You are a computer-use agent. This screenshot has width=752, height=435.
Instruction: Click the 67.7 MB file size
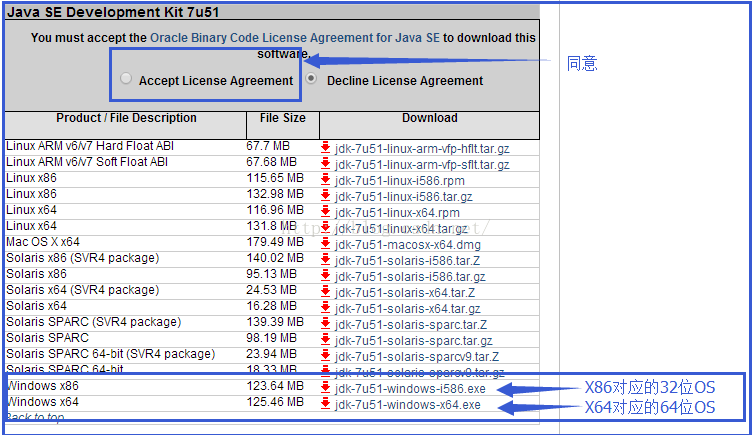coord(268,146)
